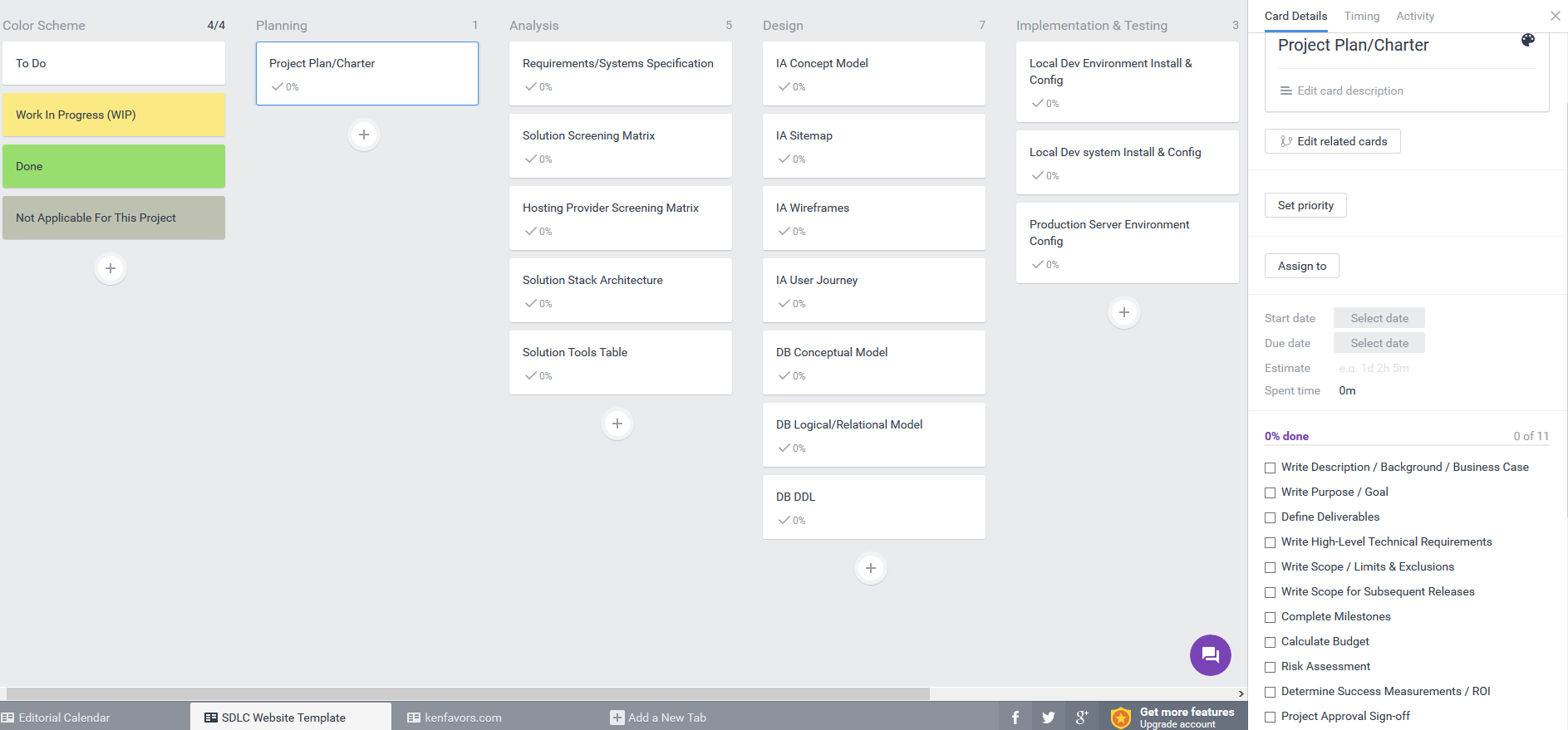
Task: Add a card under Design list
Action: 871,568
